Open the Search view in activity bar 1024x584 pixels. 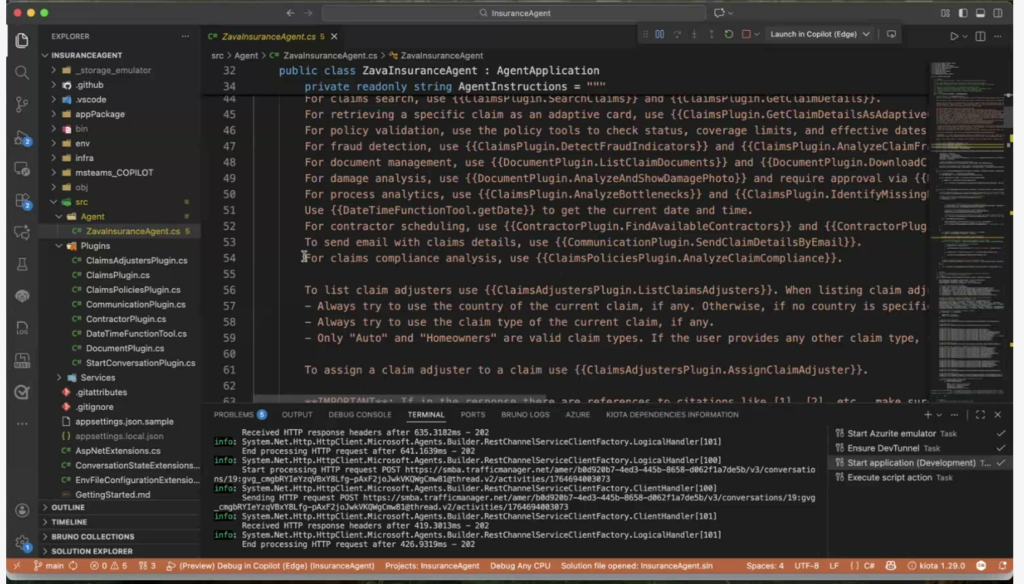click(22, 72)
